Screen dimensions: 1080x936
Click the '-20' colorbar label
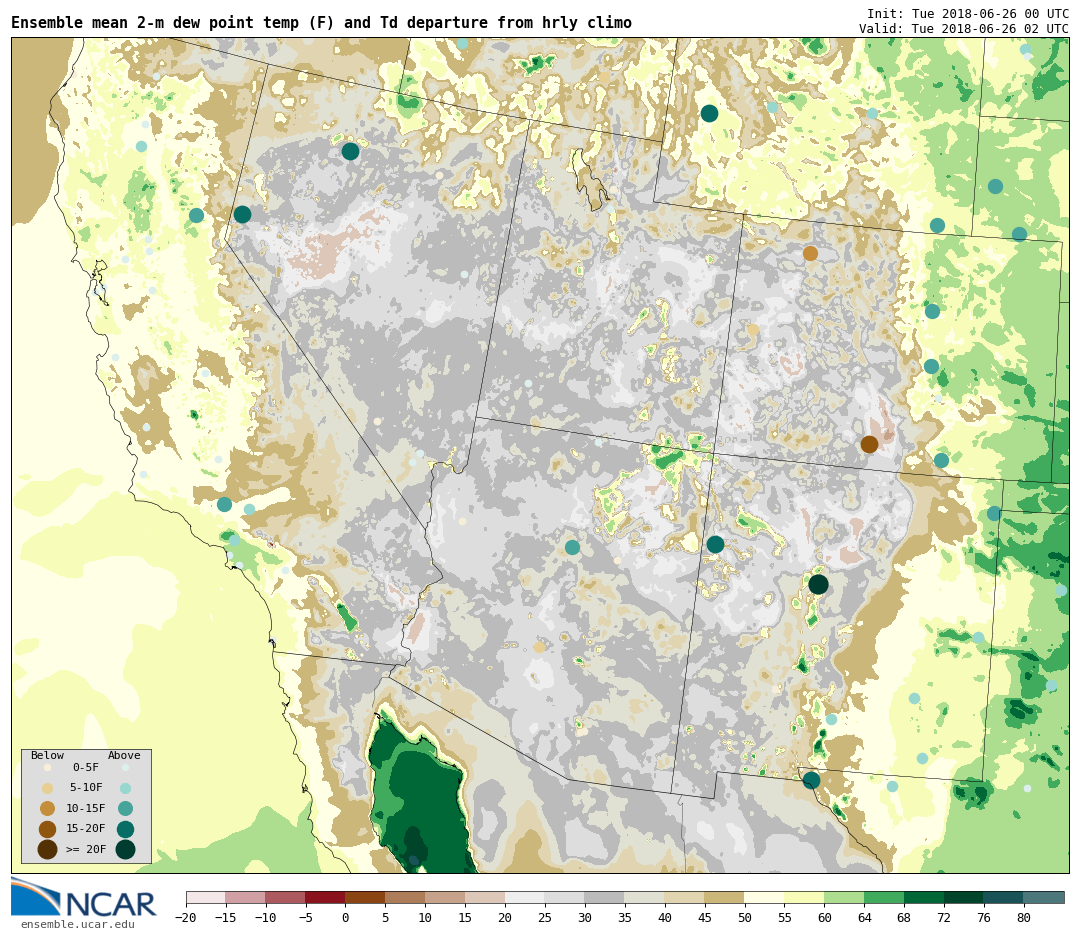click(186, 917)
